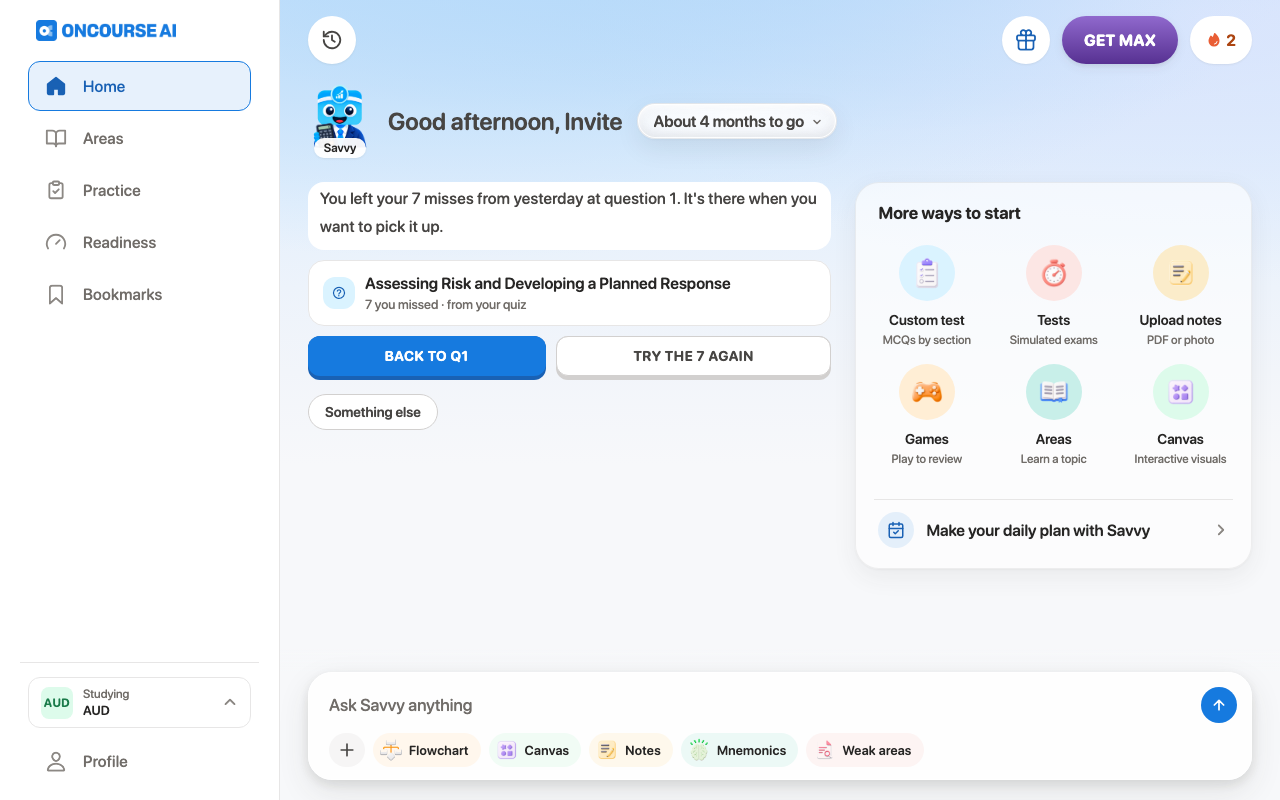Open Profile in the sidebar
This screenshot has height=800, width=1280.
coord(139,761)
